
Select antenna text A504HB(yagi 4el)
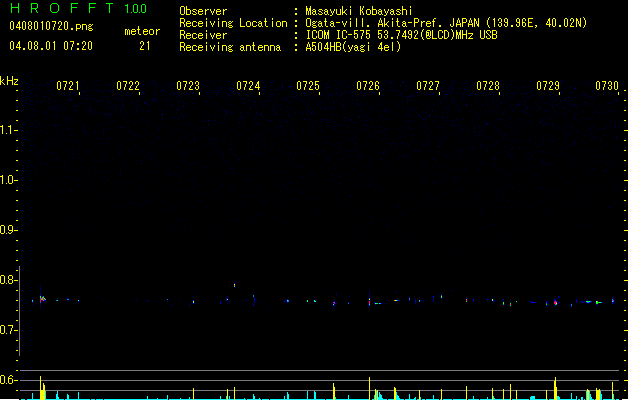coord(353,47)
